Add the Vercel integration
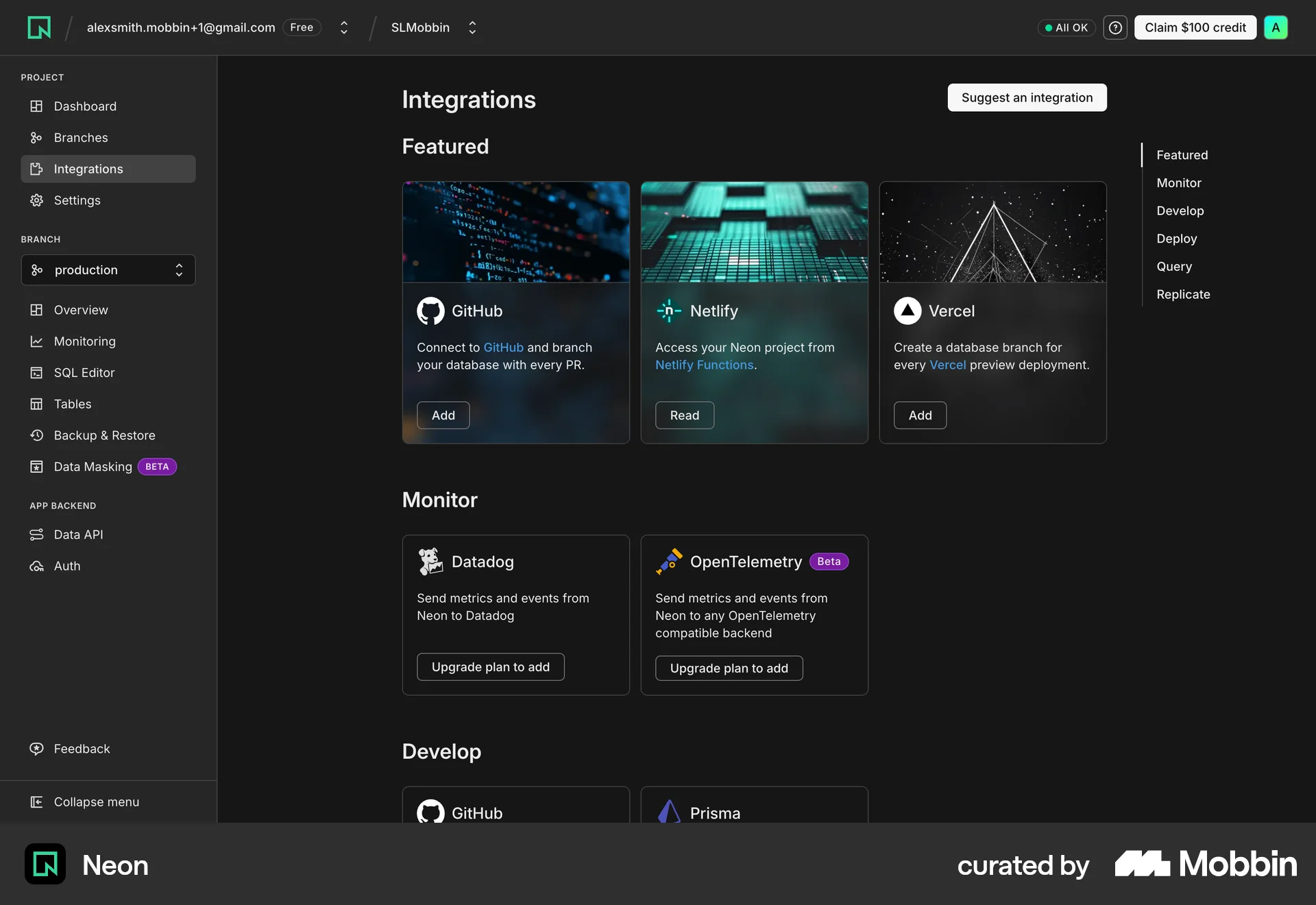Viewport: 1316px width, 905px height. coord(920,415)
